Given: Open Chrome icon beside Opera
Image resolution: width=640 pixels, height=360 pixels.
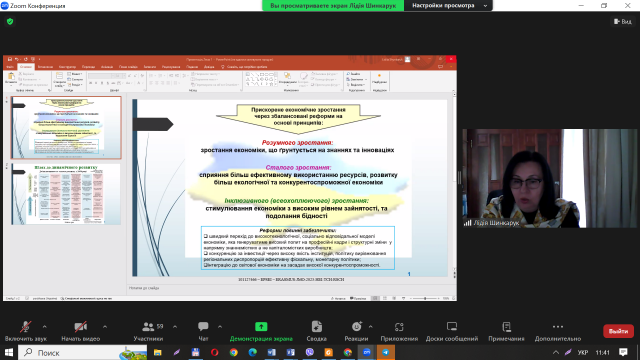Looking at the screenshot, I should coord(233,352).
